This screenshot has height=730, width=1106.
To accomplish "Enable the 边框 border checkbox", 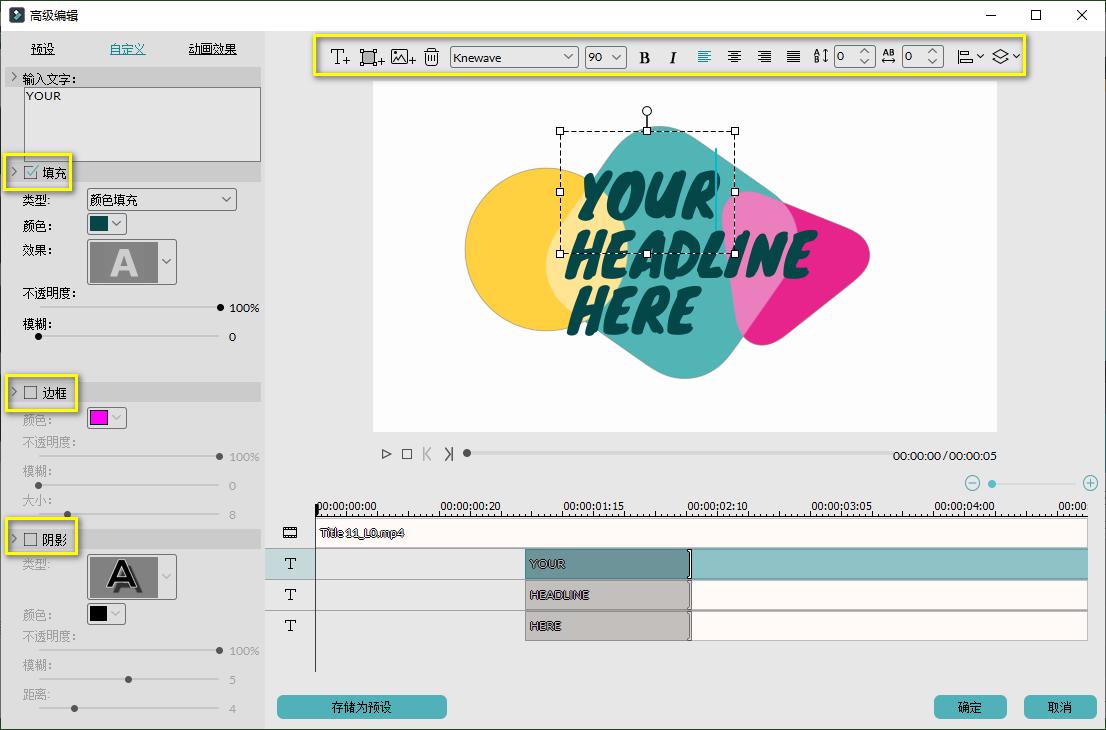I will click(31, 393).
